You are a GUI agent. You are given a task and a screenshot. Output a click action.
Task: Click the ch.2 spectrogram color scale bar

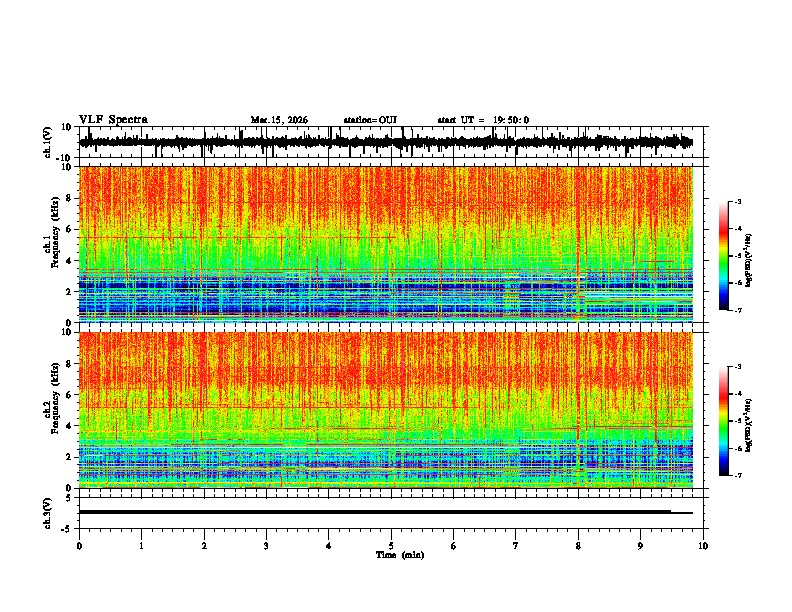724,421
